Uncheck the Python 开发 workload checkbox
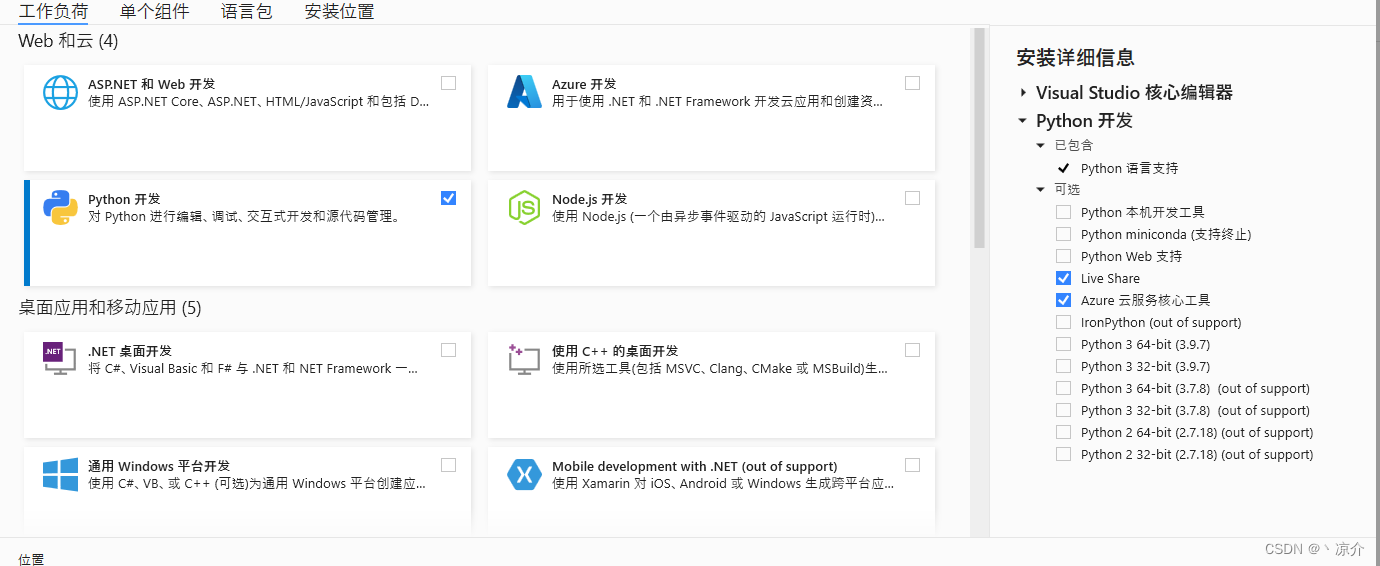This screenshot has height=566, width=1380. coord(448,198)
